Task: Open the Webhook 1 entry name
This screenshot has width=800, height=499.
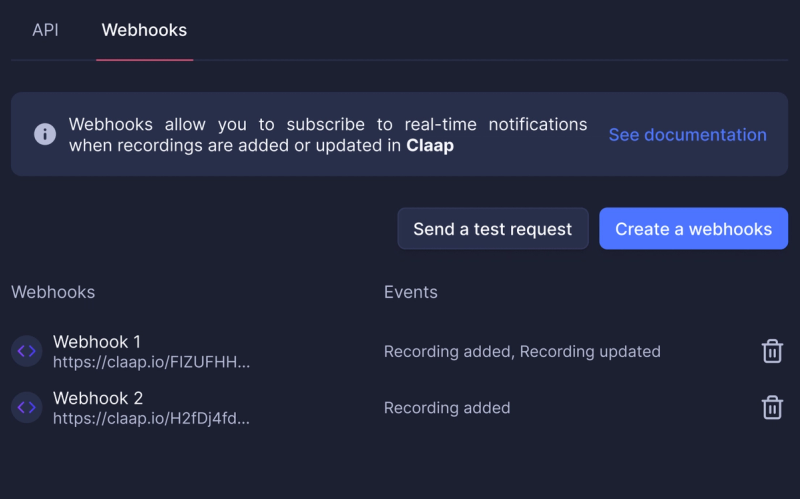Action: click(x=97, y=341)
